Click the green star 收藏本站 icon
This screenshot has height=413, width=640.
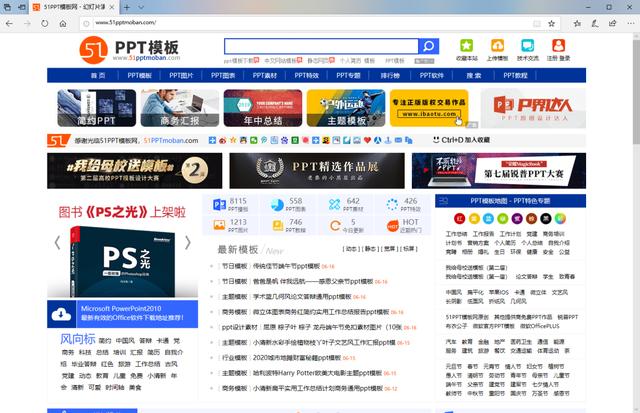[x=467, y=45]
